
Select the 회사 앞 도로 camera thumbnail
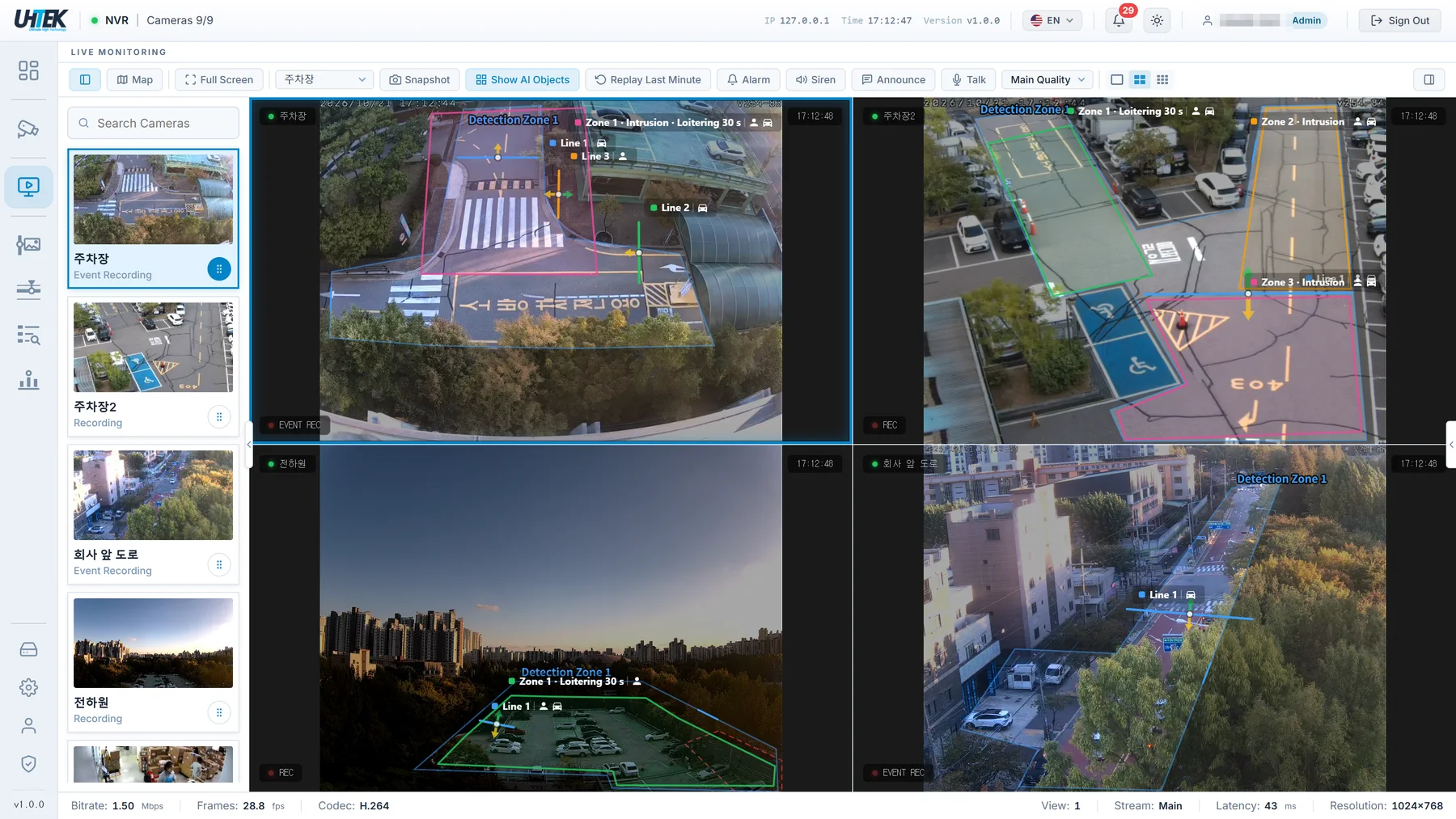[x=153, y=495]
